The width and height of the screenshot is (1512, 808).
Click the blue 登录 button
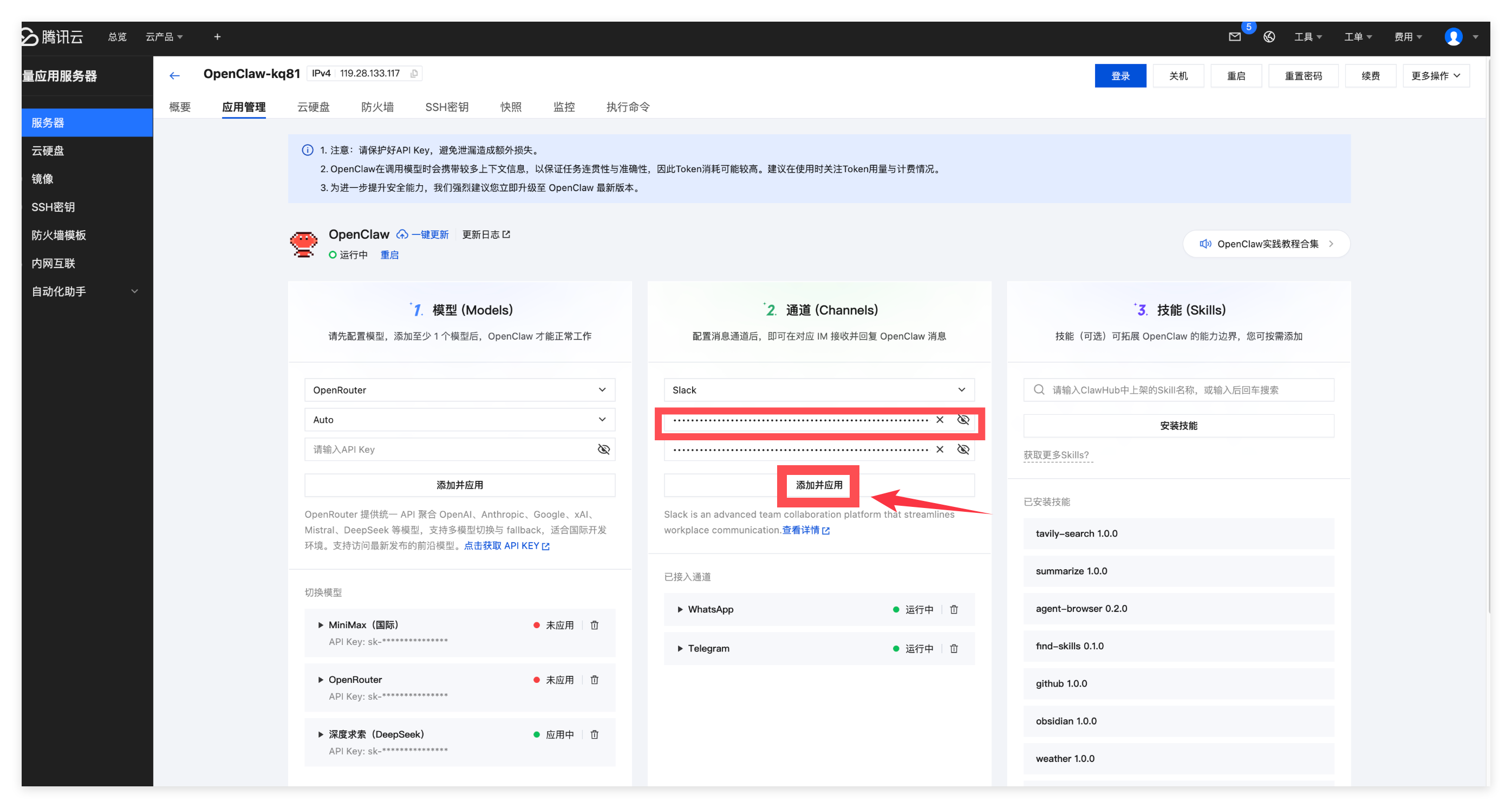pyautogui.click(x=1120, y=76)
